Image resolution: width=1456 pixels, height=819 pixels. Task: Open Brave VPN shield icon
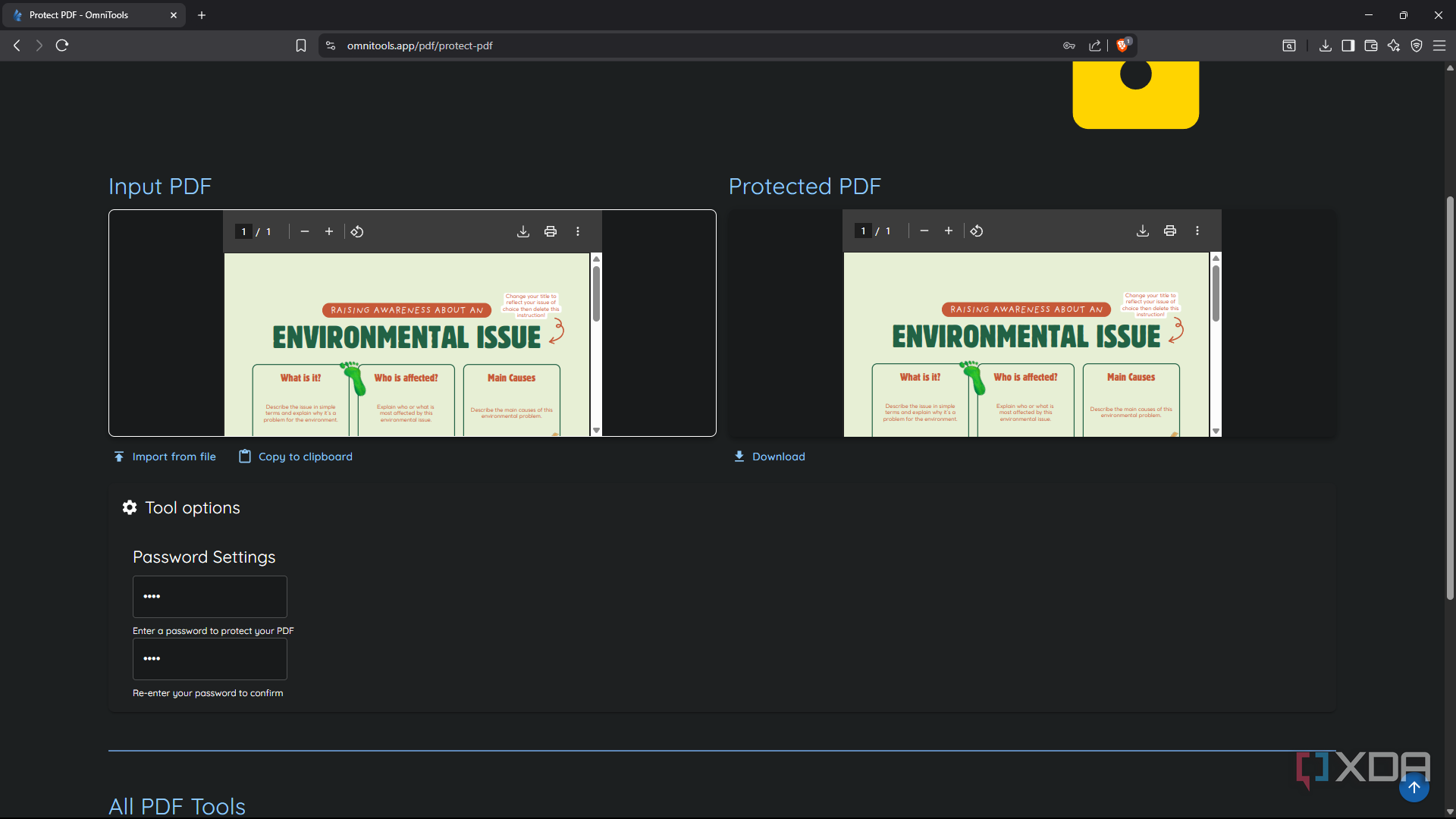1417,45
